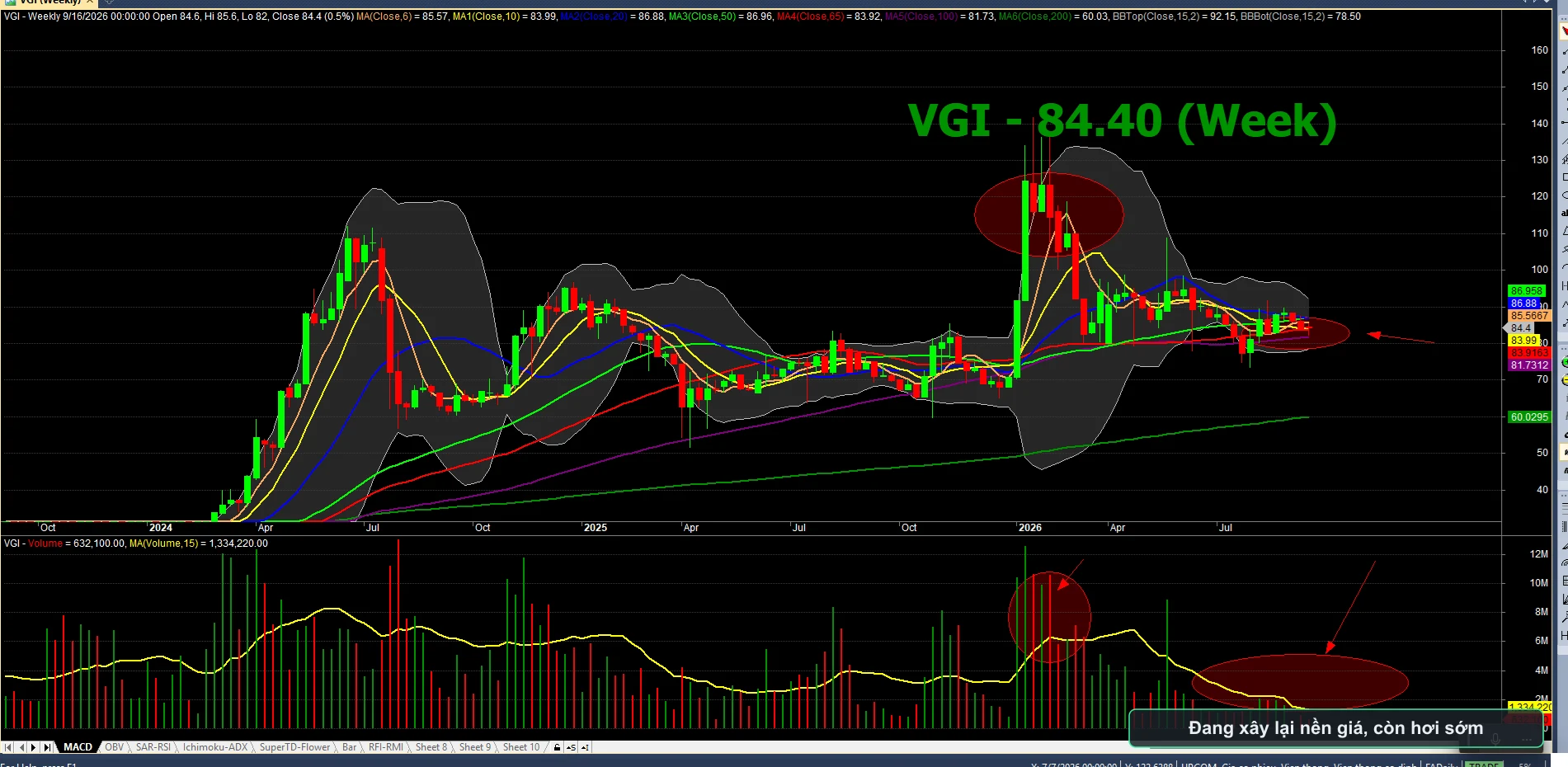Click the red 83.9163 price label
Screen dimensions: 1568x767
pos(1529,353)
